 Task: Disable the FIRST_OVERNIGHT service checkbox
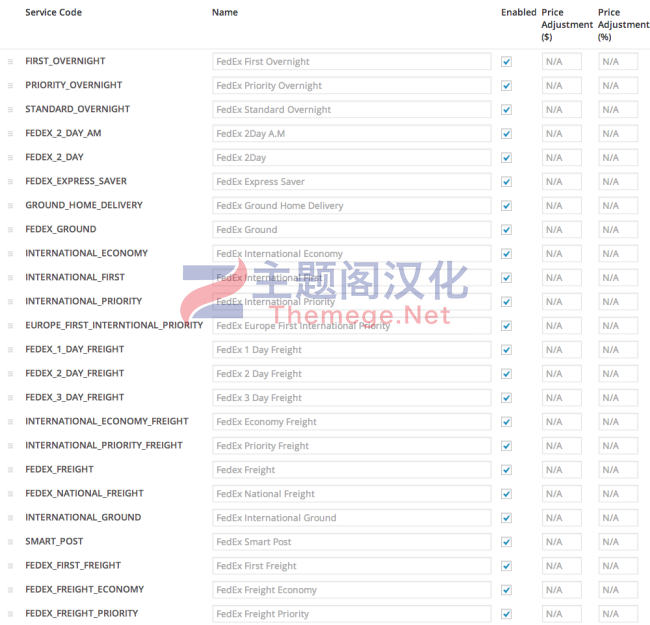pyautogui.click(x=506, y=62)
